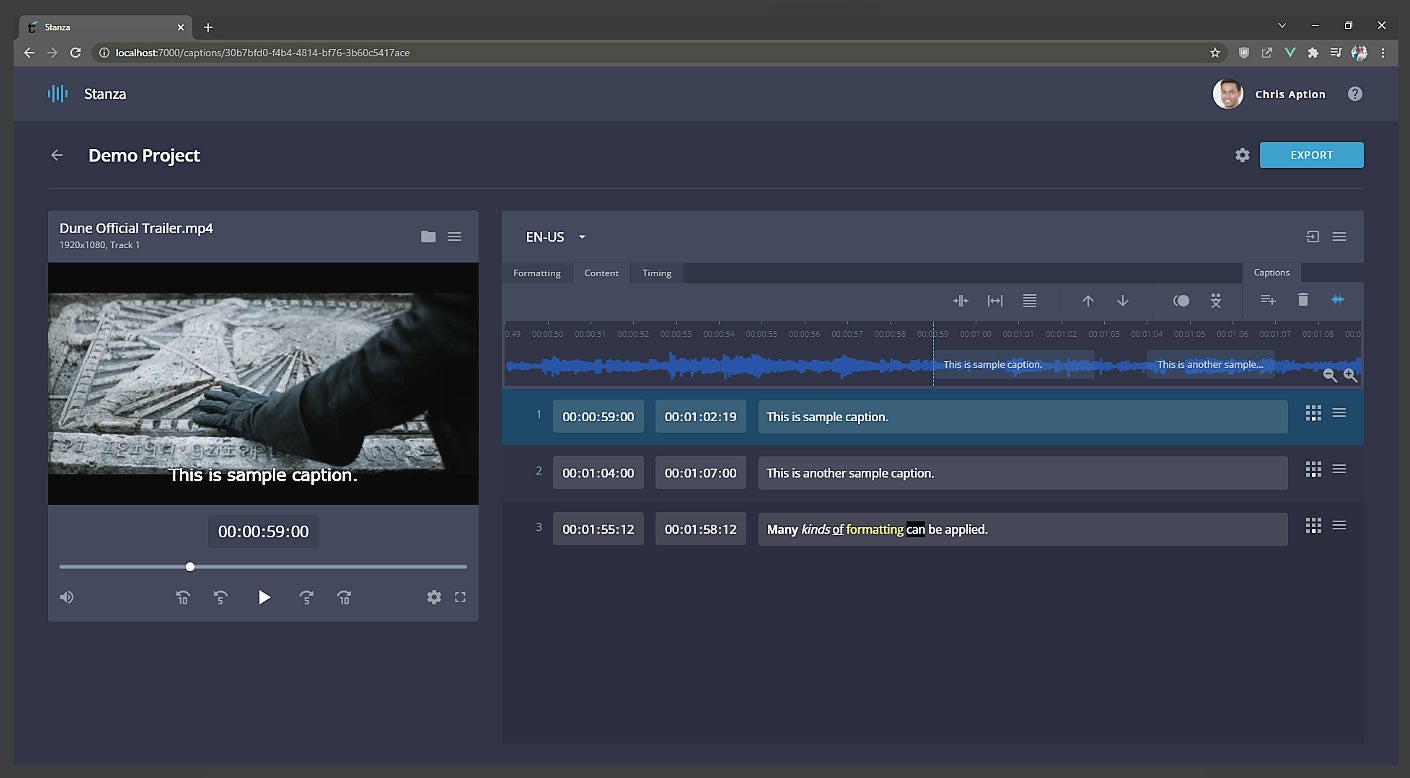
Task: Toggle fullscreen video mode
Action: pos(460,597)
